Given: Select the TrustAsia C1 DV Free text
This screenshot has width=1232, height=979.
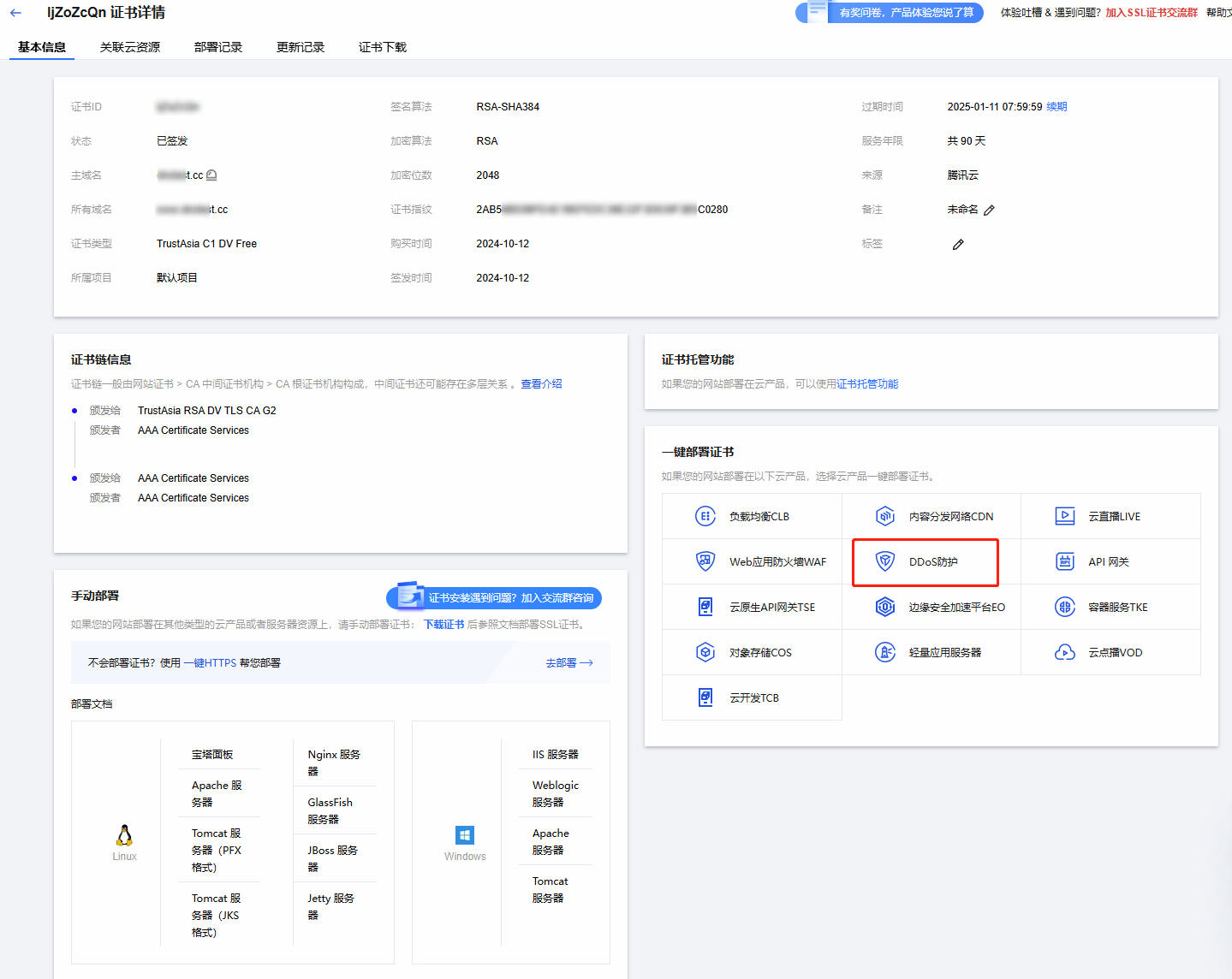Looking at the screenshot, I should click(207, 244).
